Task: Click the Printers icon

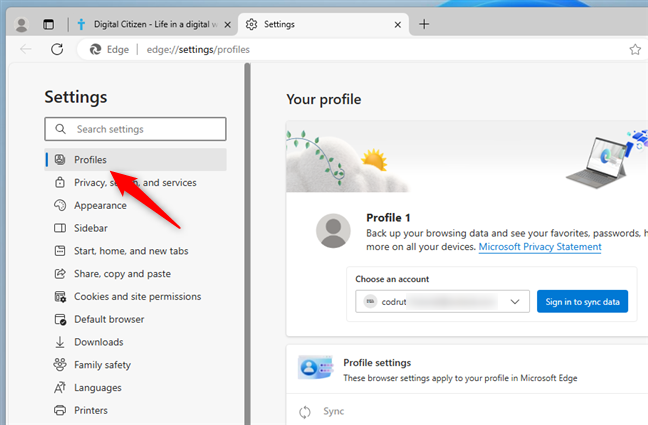Action: (x=60, y=410)
